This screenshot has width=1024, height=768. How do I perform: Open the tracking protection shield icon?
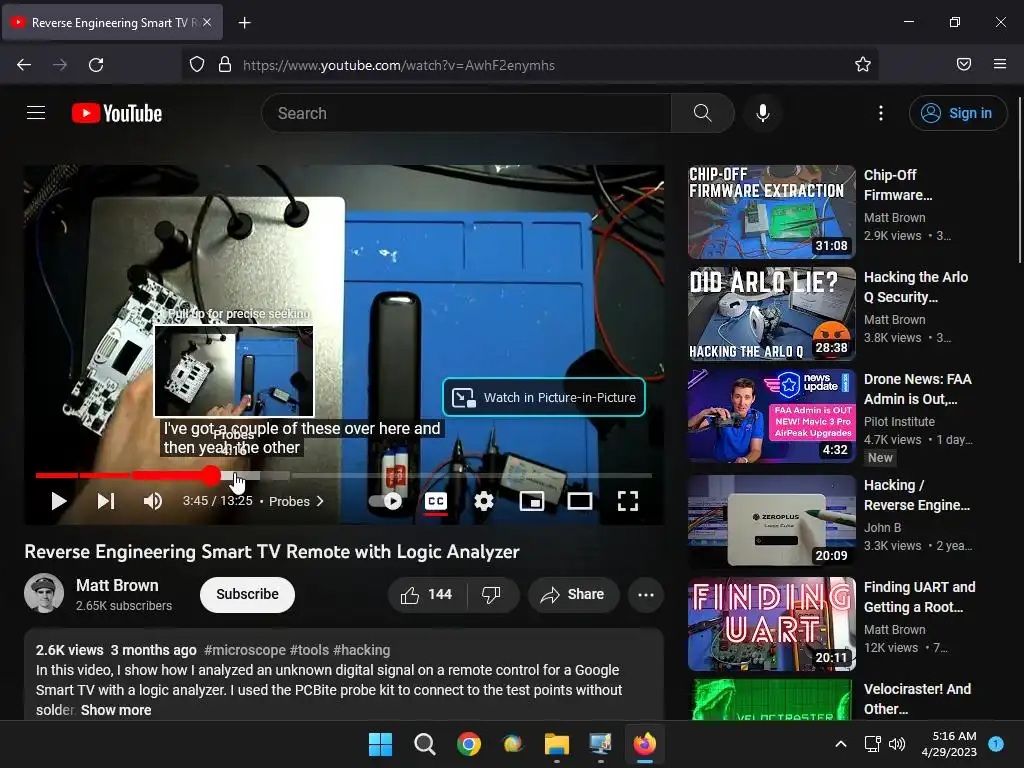pyautogui.click(x=197, y=65)
